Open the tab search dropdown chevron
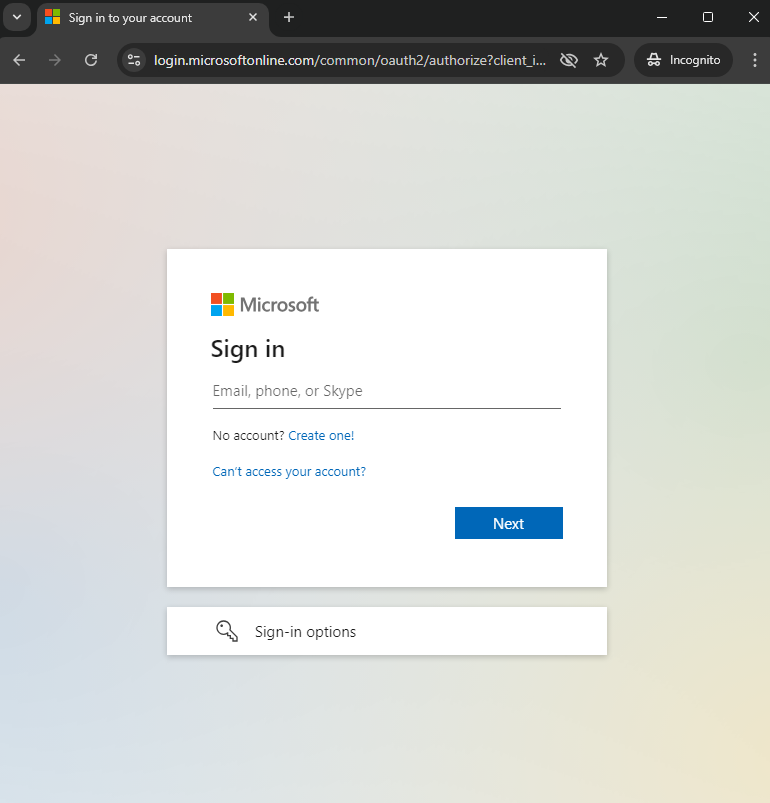Screen dimensions: 770x803 click(x=16, y=17)
